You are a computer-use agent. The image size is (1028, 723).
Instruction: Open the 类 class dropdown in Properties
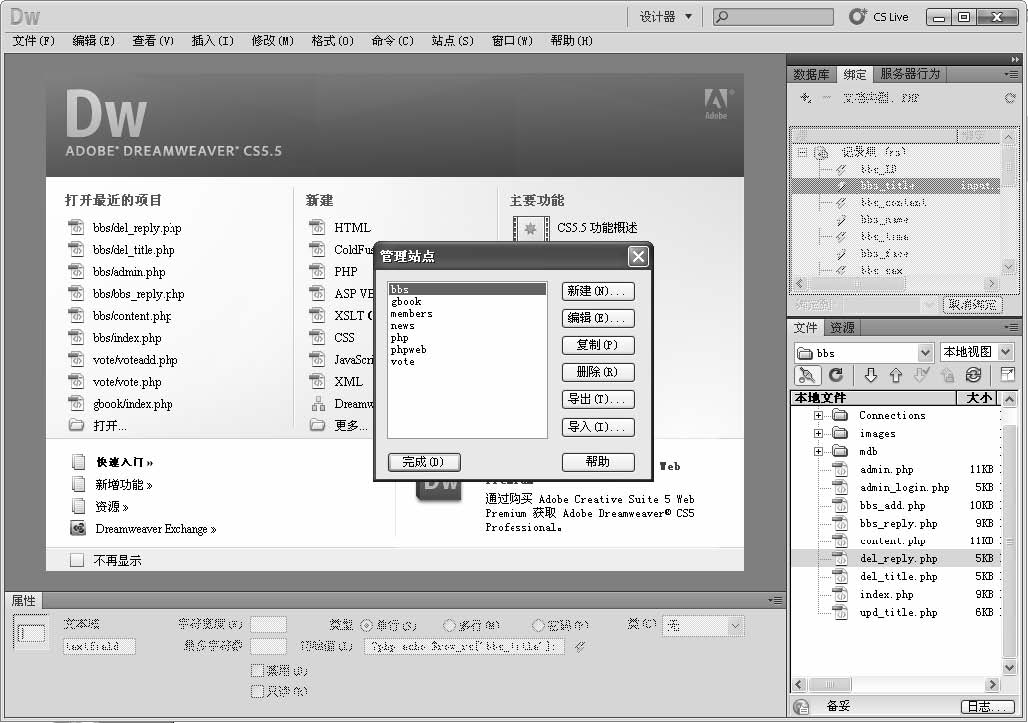click(736, 626)
